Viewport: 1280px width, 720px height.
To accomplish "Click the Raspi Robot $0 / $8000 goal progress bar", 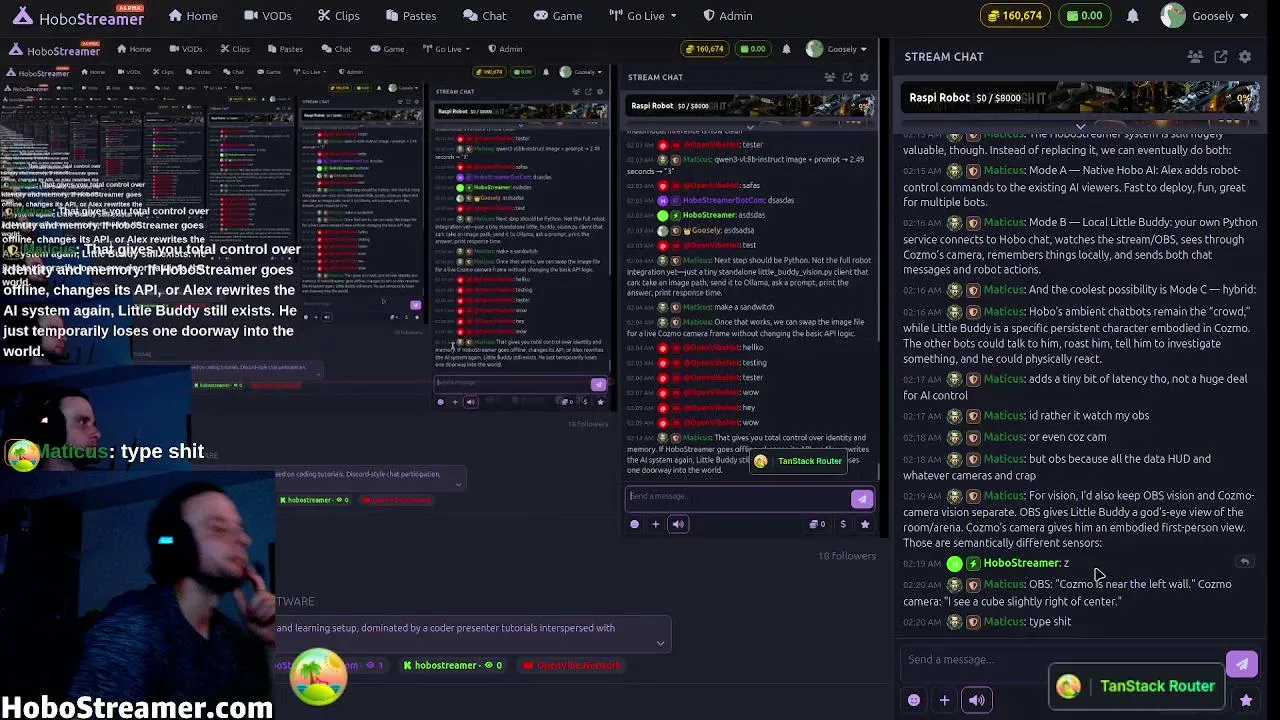I will click(1080, 98).
